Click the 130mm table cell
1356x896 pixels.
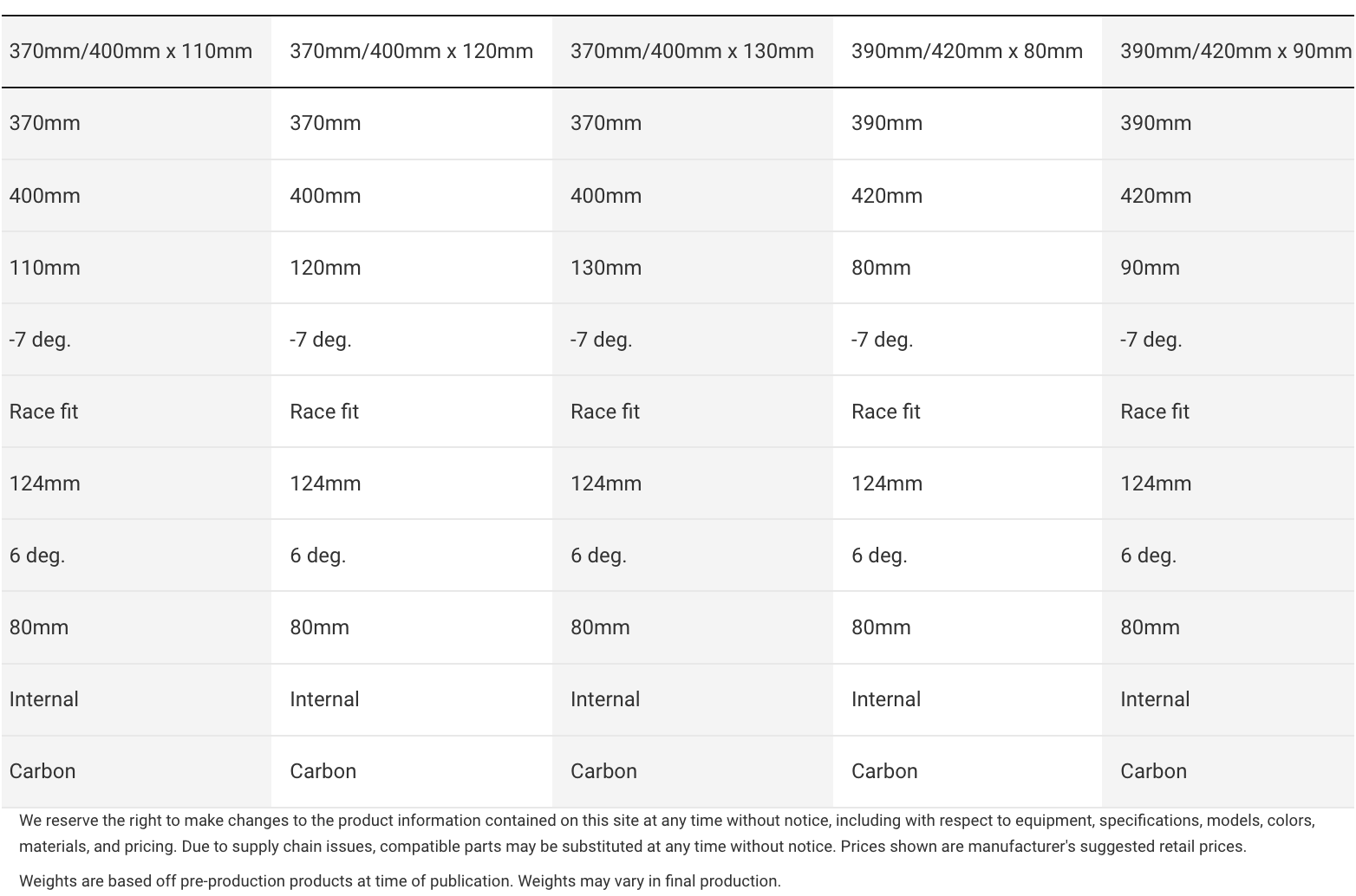[606, 268]
